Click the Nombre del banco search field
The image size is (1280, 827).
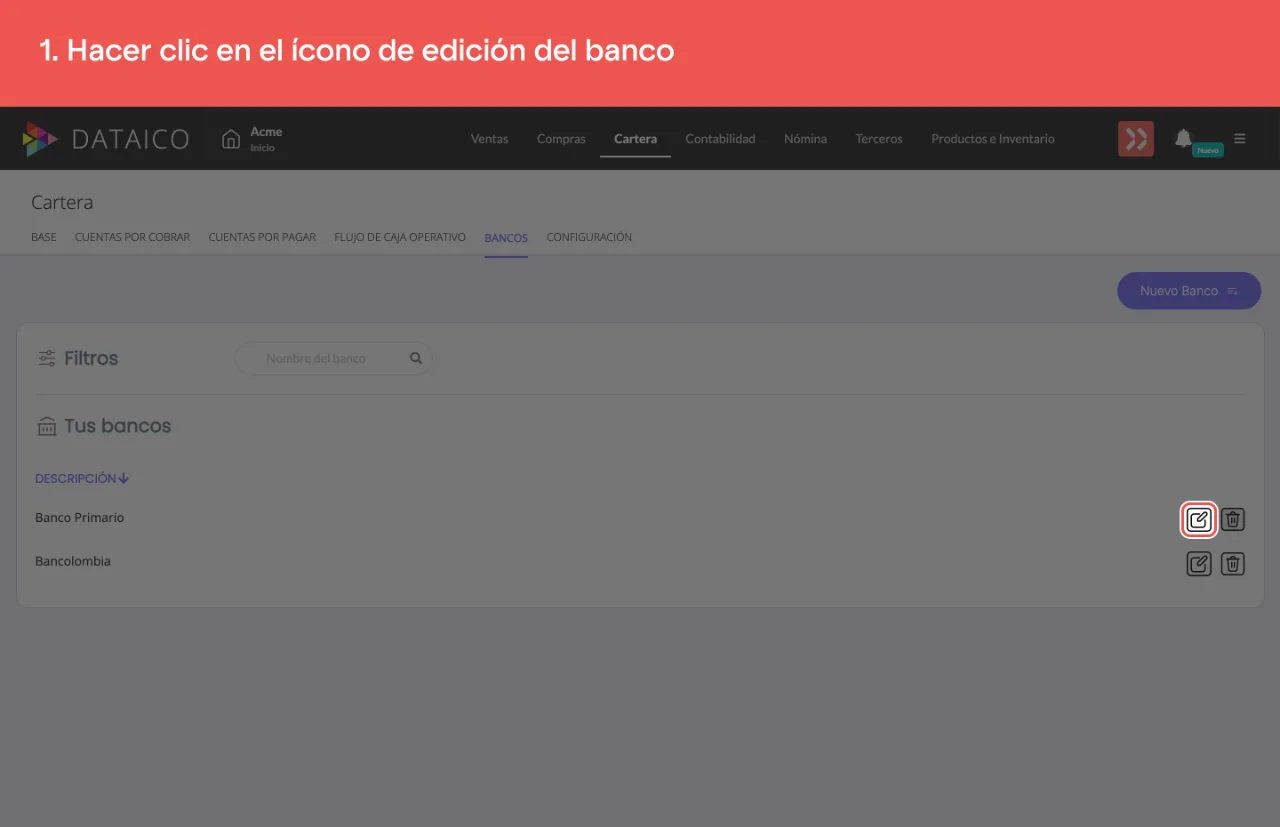[x=333, y=358]
